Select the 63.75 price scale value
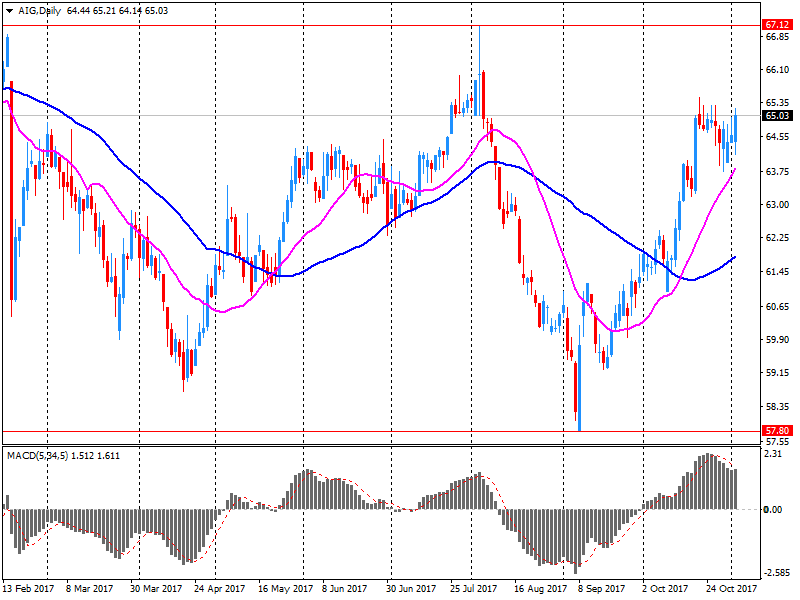This screenshot has height=600, width=800. point(778,171)
